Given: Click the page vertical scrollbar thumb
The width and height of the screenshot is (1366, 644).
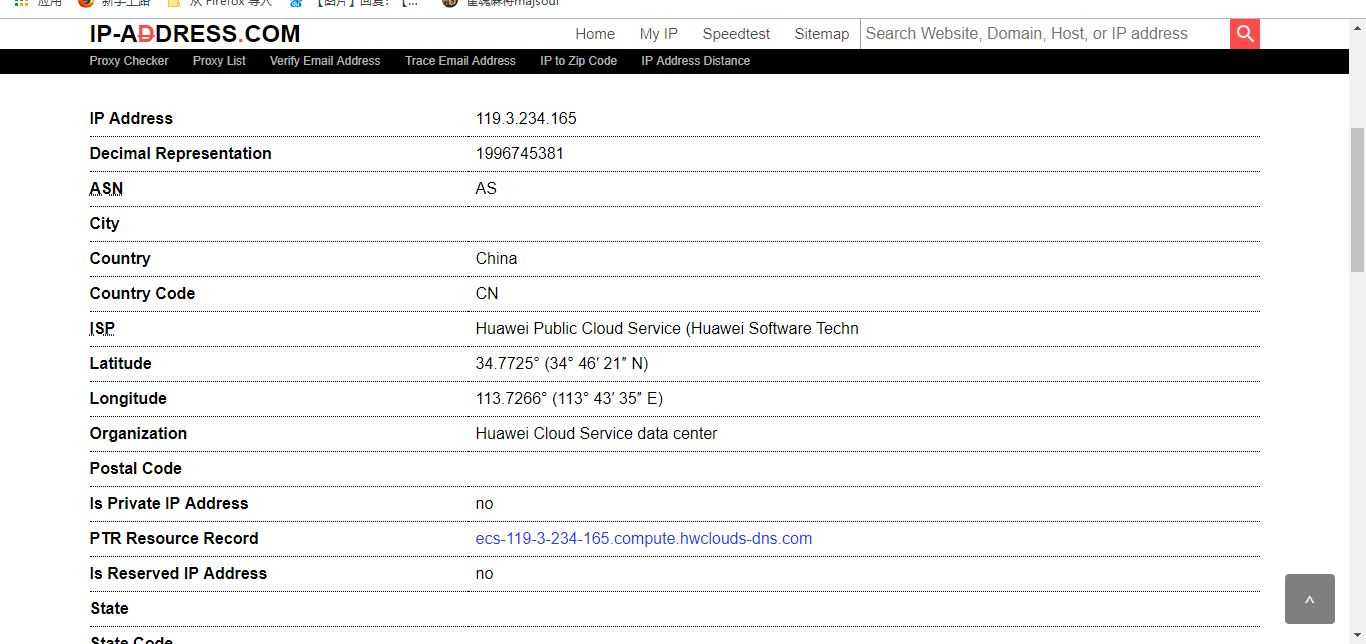Looking at the screenshot, I should 1357,200.
